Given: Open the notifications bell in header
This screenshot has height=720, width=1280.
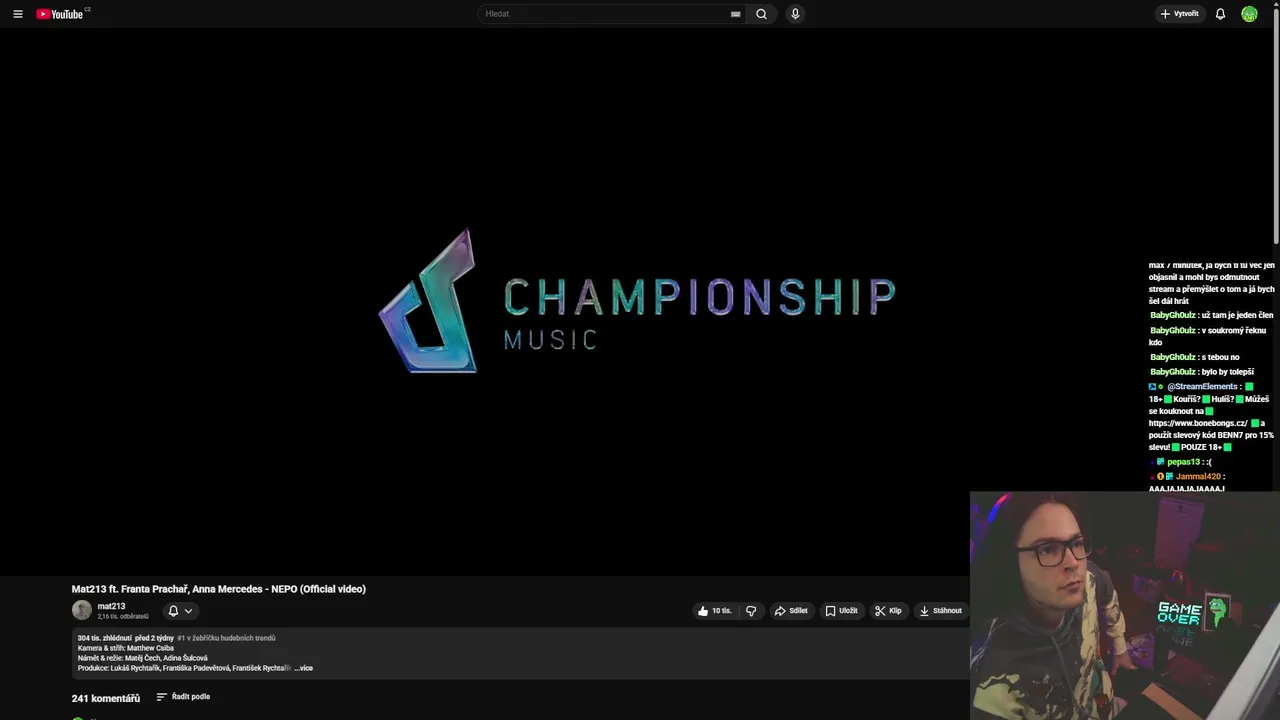Looking at the screenshot, I should [x=1220, y=14].
